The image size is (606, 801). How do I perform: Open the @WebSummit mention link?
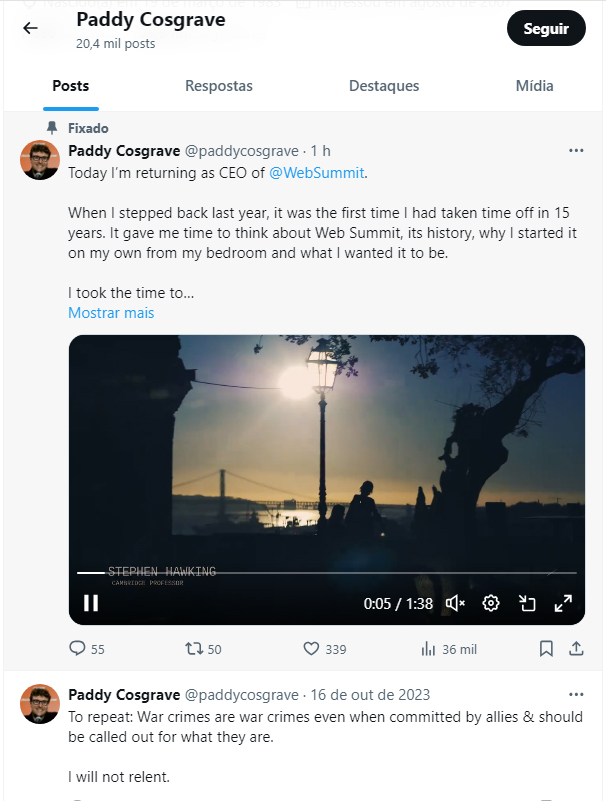point(317,173)
